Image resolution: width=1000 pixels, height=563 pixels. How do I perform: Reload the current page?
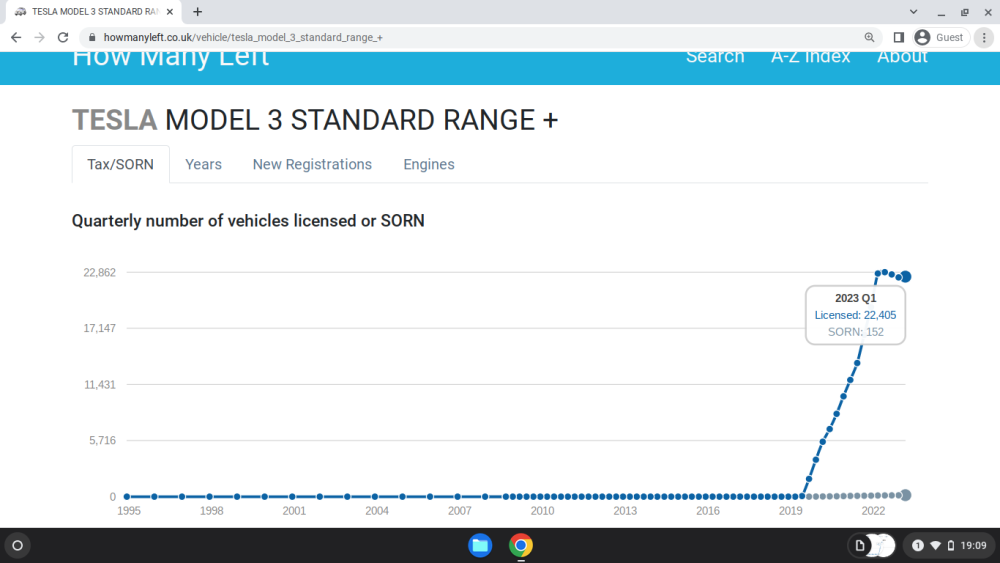pyautogui.click(x=62, y=38)
